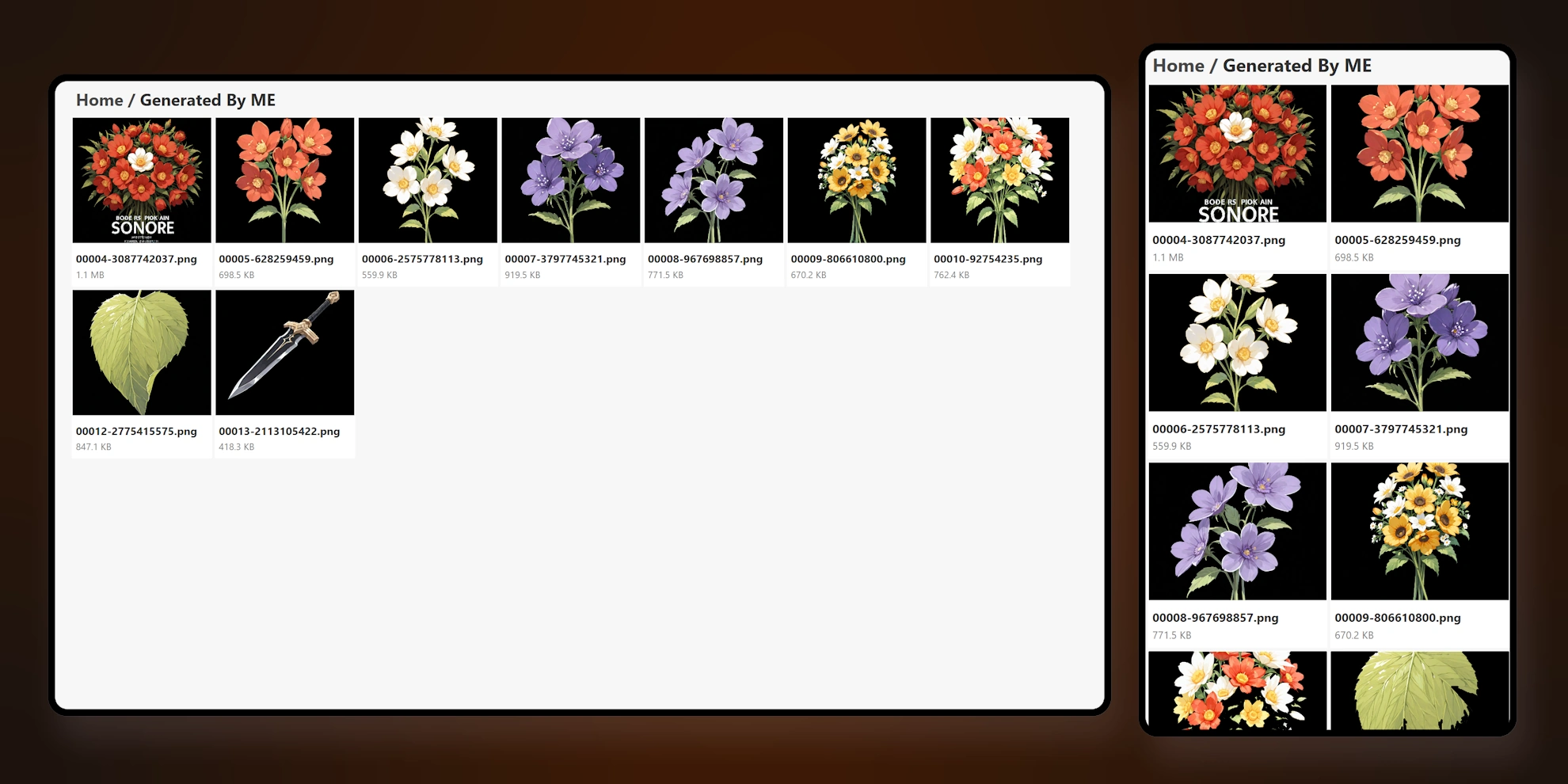Select 00004-3087742037.png filename in wide window
The width and height of the screenshot is (1568, 784).
(136, 259)
